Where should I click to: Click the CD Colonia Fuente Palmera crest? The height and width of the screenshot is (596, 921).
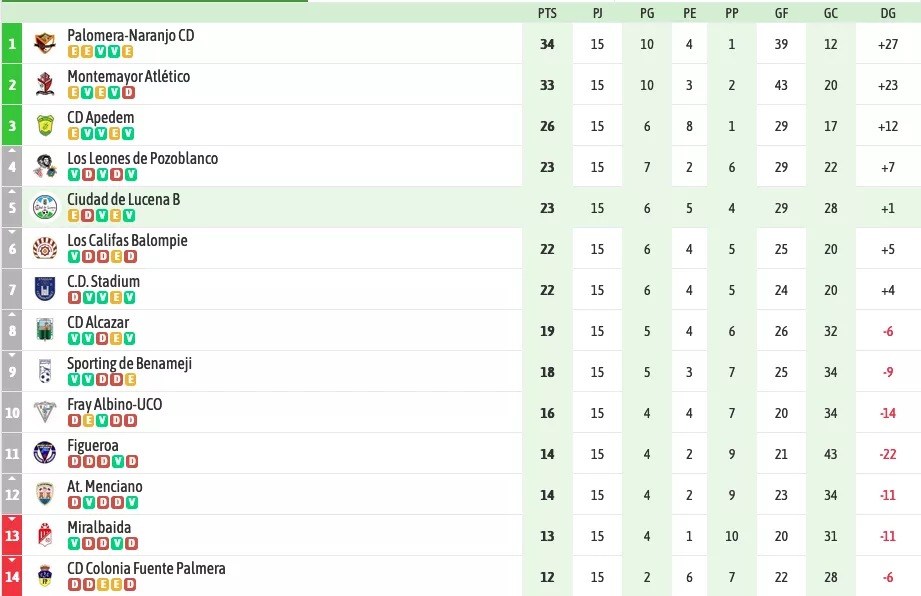pyautogui.click(x=45, y=576)
